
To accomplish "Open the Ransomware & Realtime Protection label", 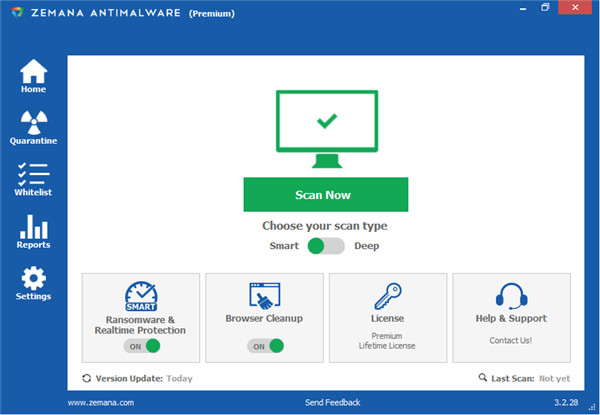I will tap(140, 325).
